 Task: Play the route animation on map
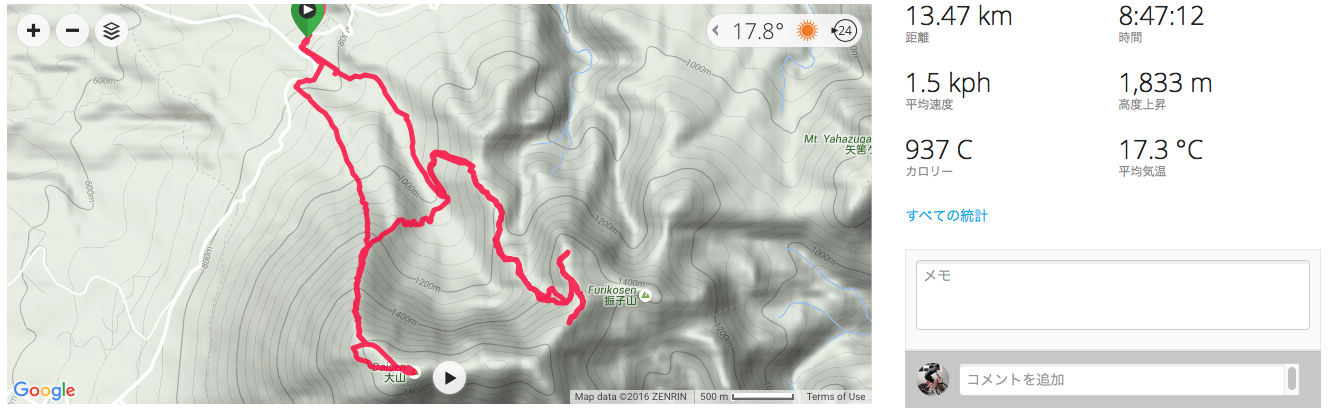click(x=451, y=377)
